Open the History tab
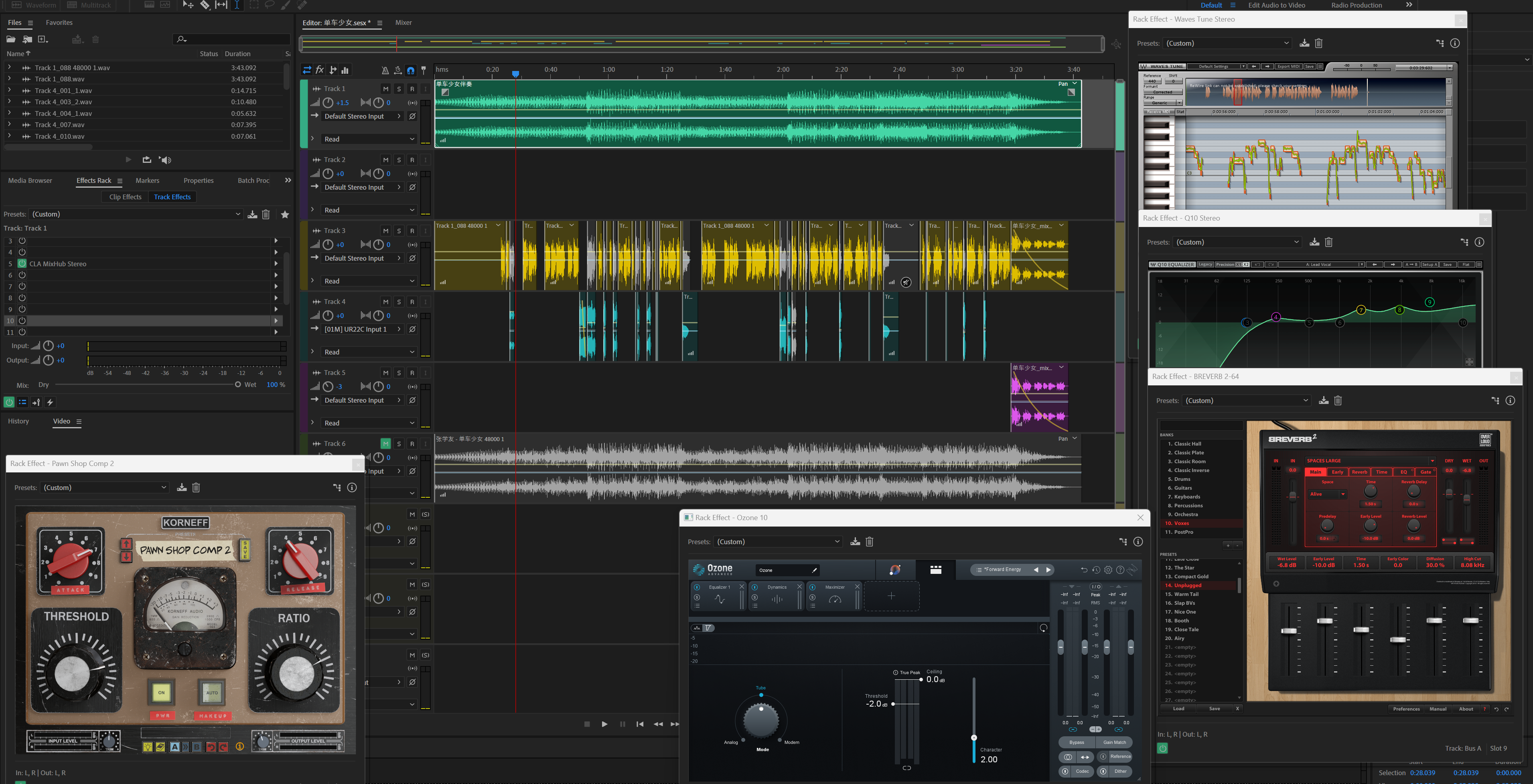The width and height of the screenshot is (1533, 784). tap(18, 421)
